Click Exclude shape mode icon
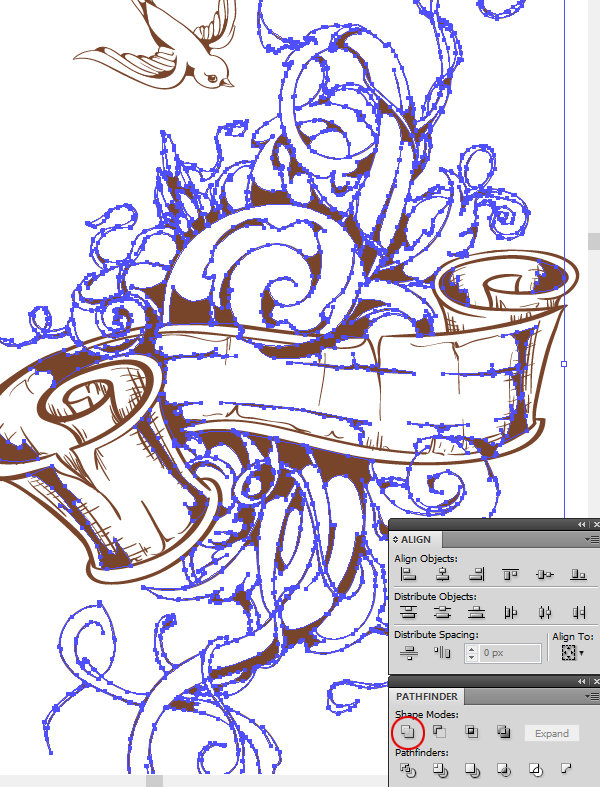The height and width of the screenshot is (787, 600). click(504, 732)
